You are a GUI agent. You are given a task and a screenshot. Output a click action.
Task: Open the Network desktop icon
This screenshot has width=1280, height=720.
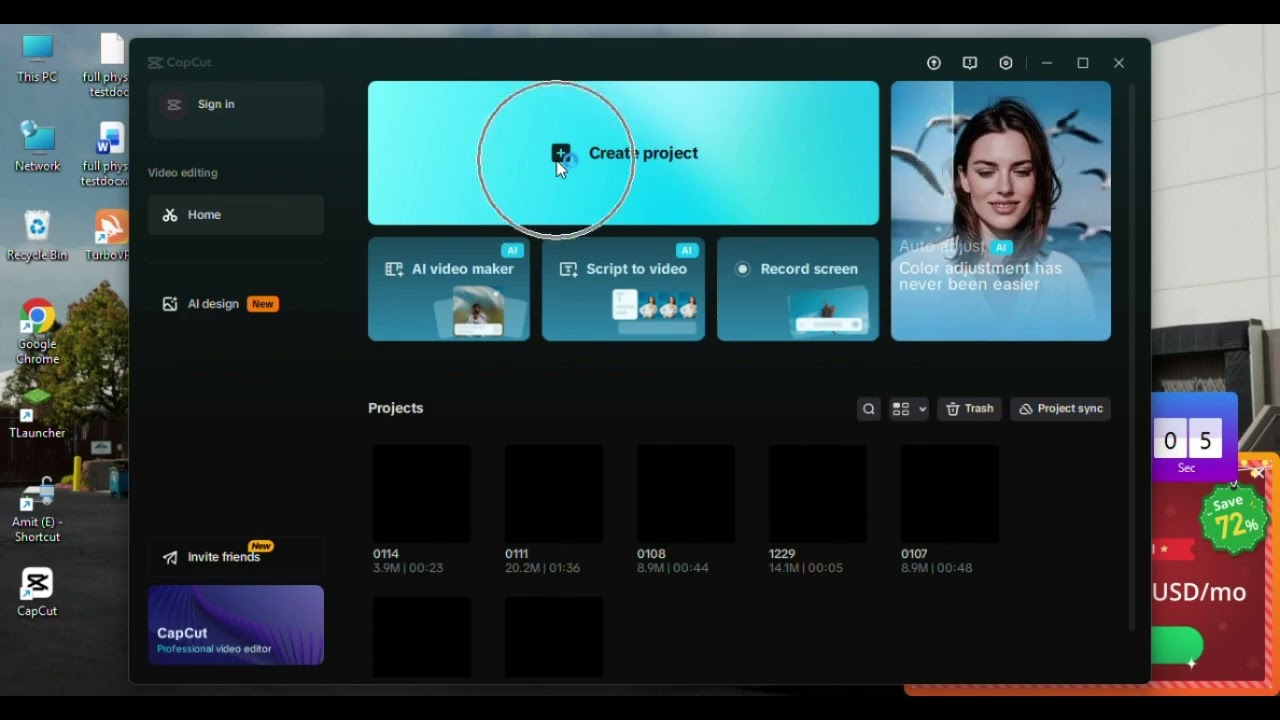tap(37, 147)
